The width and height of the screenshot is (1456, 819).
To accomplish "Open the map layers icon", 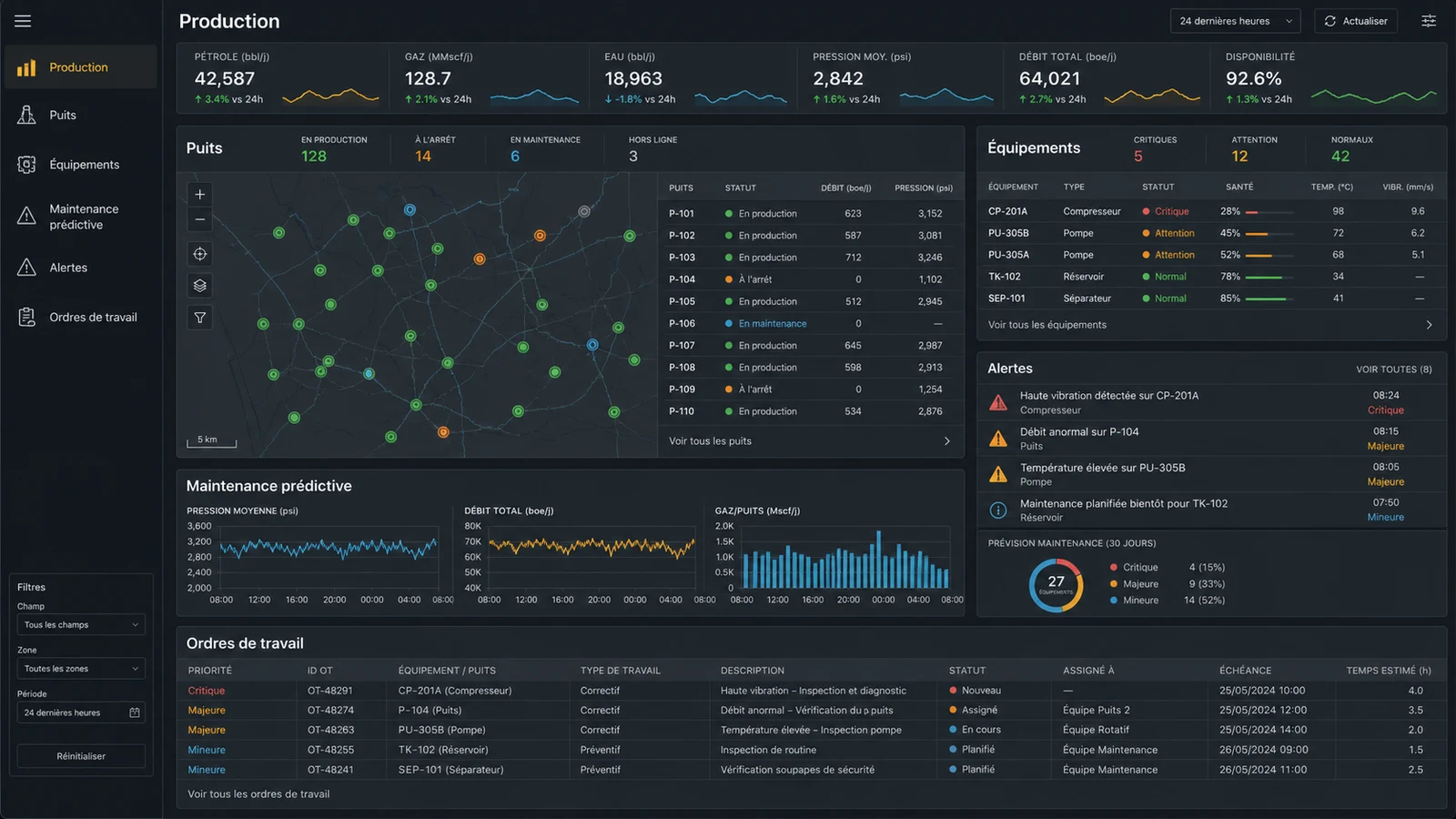I will click(200, 286).
